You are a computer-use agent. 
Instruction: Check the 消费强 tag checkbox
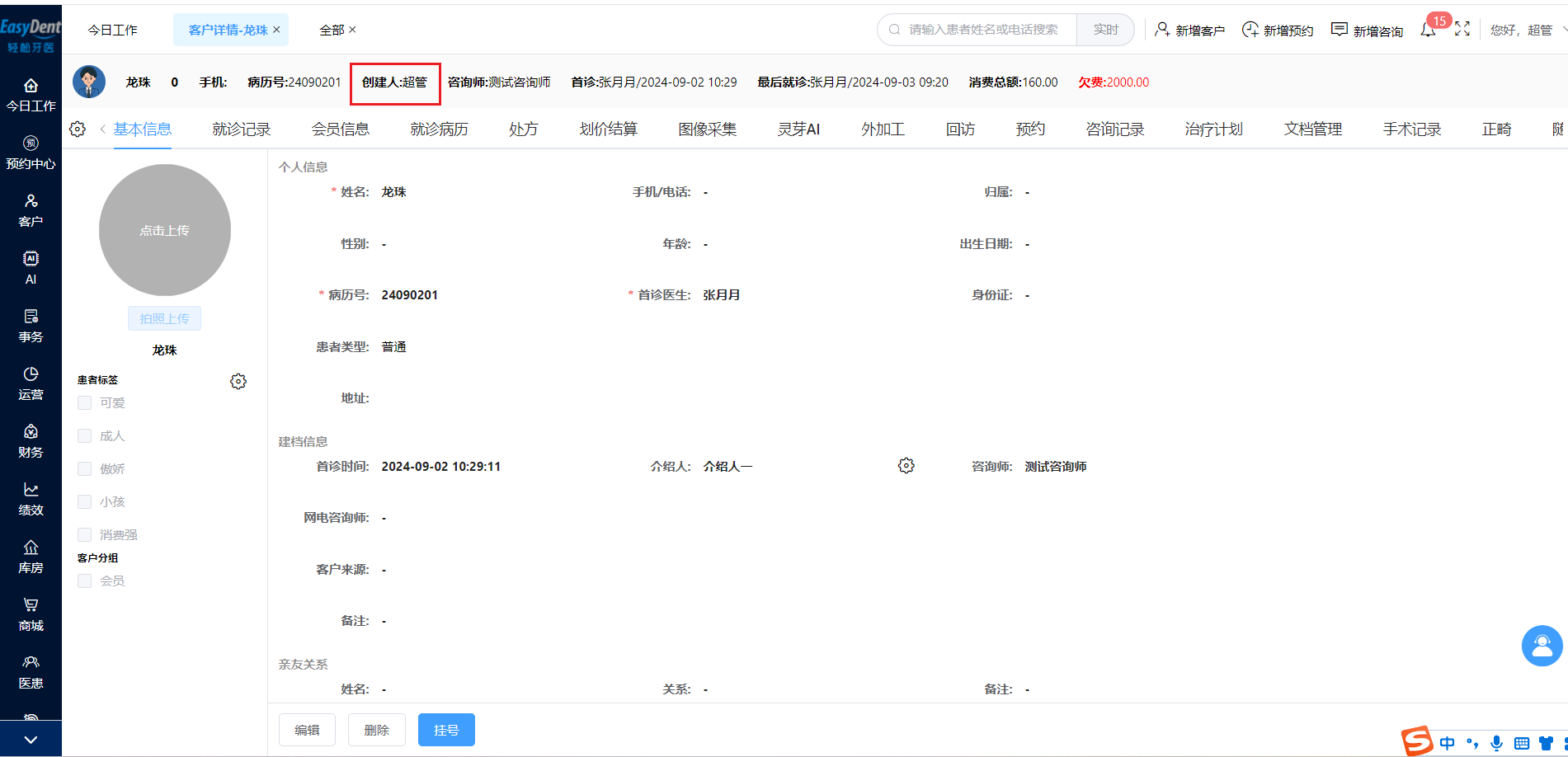(84, 534)
